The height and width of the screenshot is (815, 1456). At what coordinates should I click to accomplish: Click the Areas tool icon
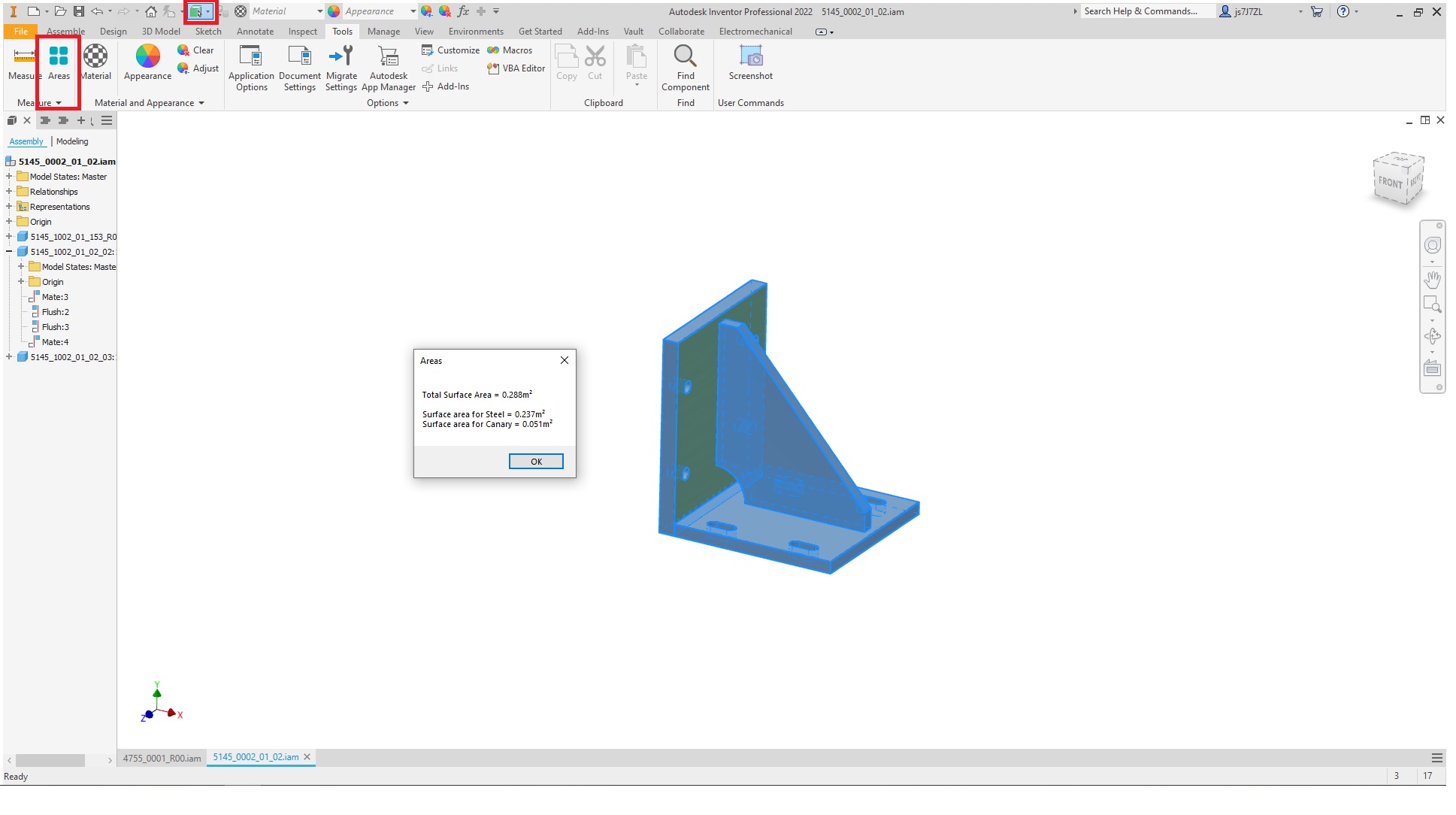click(59, 57)
